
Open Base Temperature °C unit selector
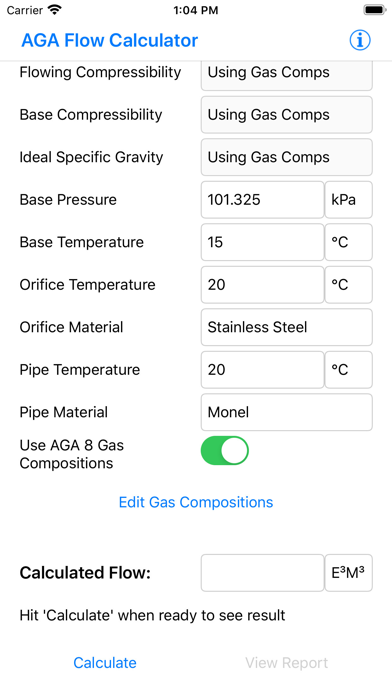(x=348, y=242)
